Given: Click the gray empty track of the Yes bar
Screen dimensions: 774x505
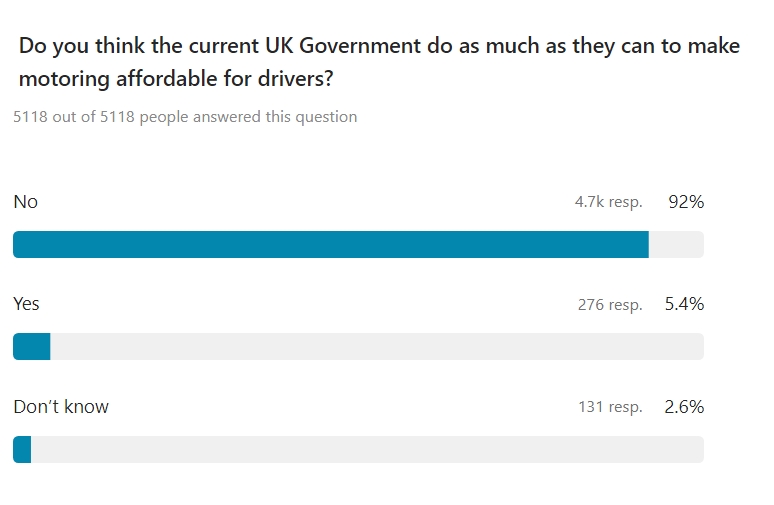Looking at the screenshot, I should (377, 347).
